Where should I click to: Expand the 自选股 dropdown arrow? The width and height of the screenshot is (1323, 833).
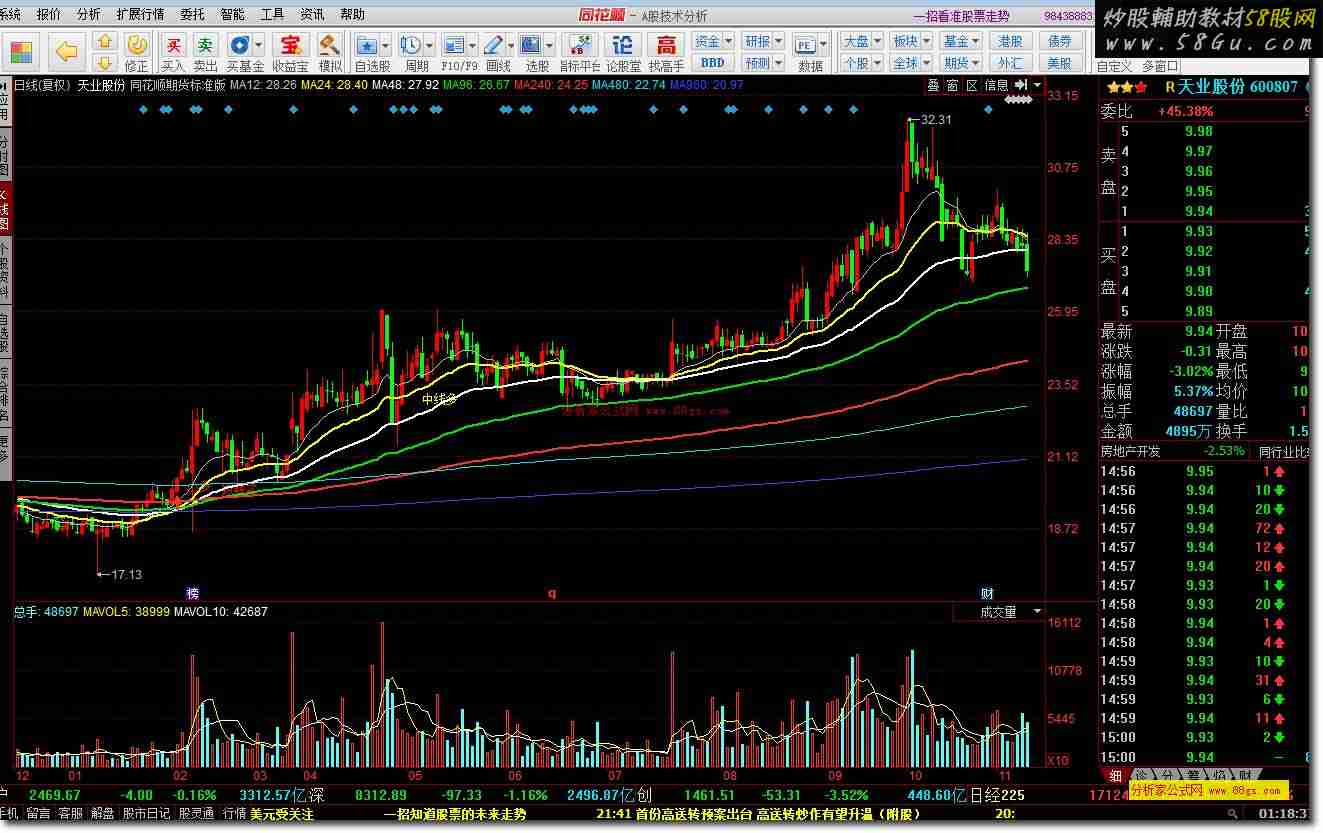click(386, 45)
